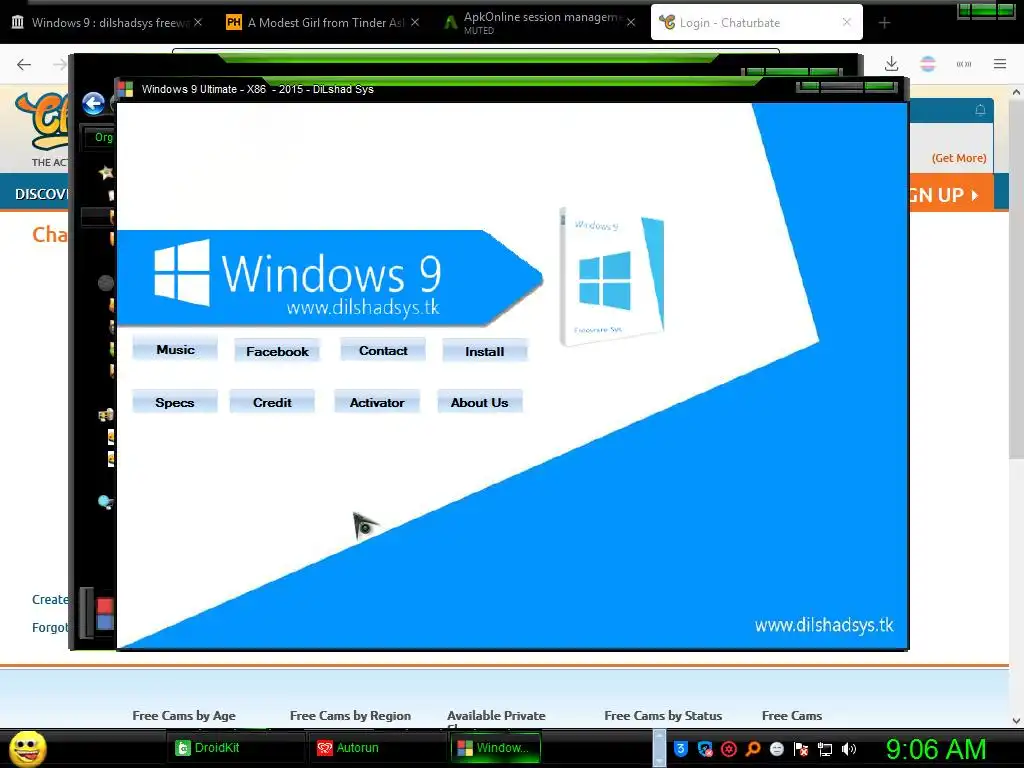Show the Specs button
Viewport: 1024px width, 768px height.
[174, 402]
